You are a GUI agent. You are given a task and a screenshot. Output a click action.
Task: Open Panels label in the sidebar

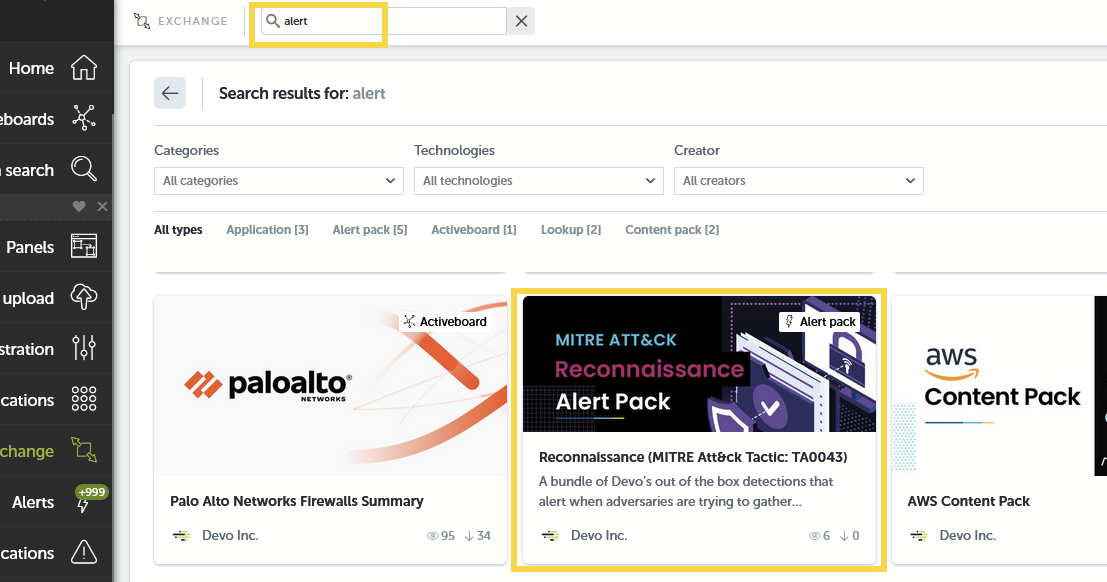pyautogui.click(x=30, y=247)
